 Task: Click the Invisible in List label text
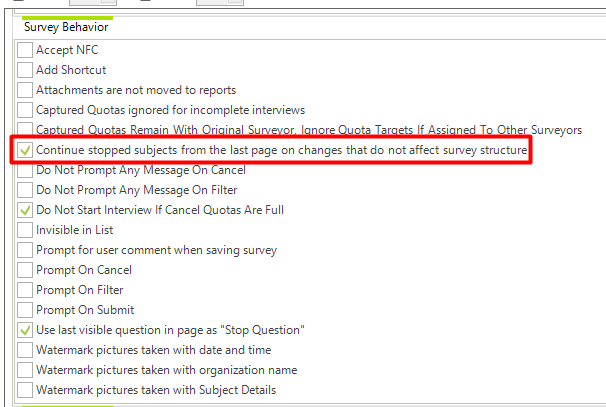point(75,230)
